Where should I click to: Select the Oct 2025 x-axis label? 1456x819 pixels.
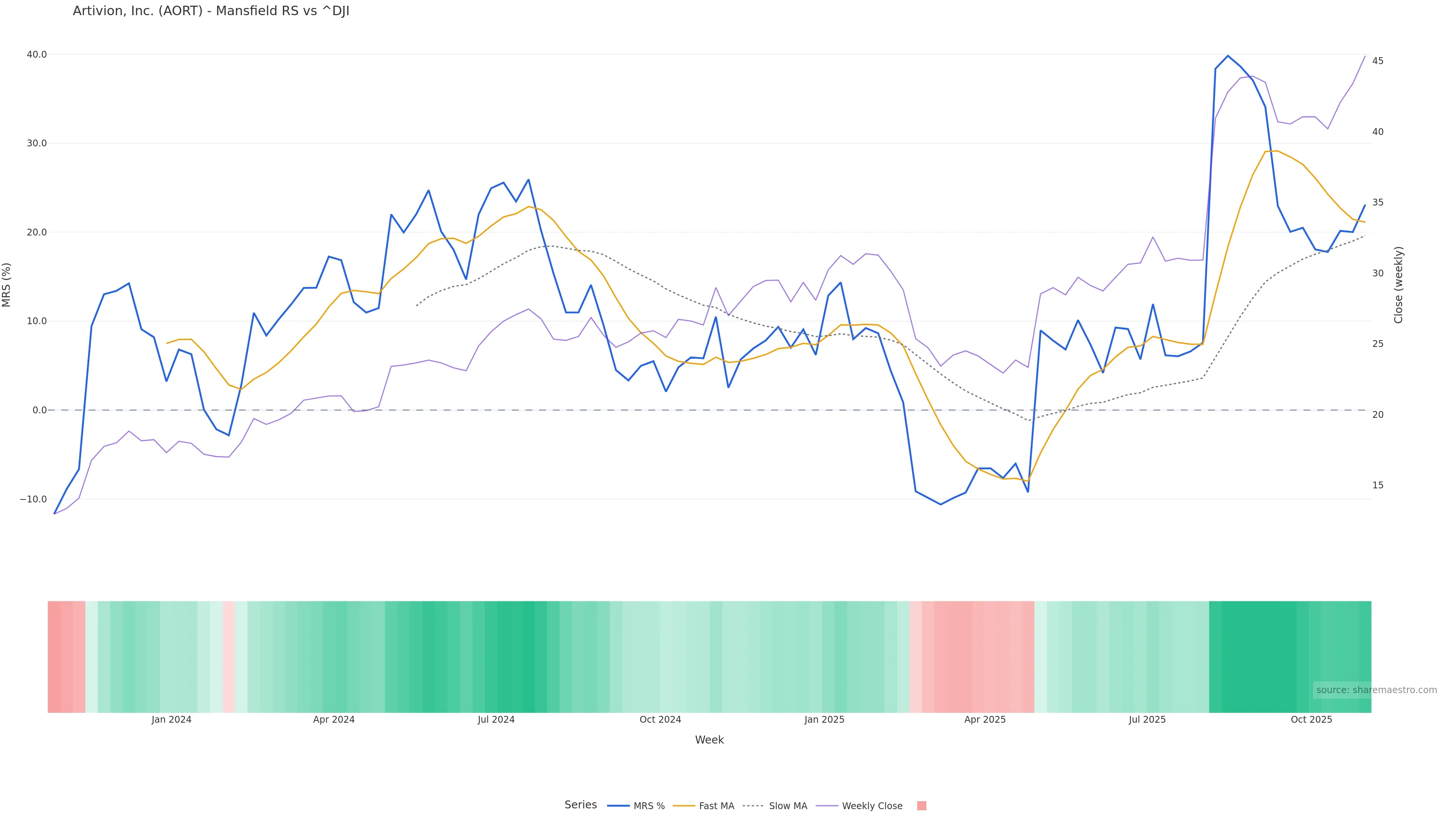[1311, 720]
